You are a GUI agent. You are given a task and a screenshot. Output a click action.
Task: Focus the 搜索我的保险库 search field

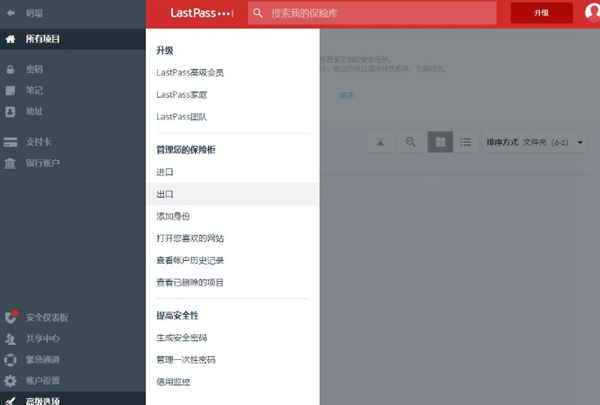click(372, 13)
